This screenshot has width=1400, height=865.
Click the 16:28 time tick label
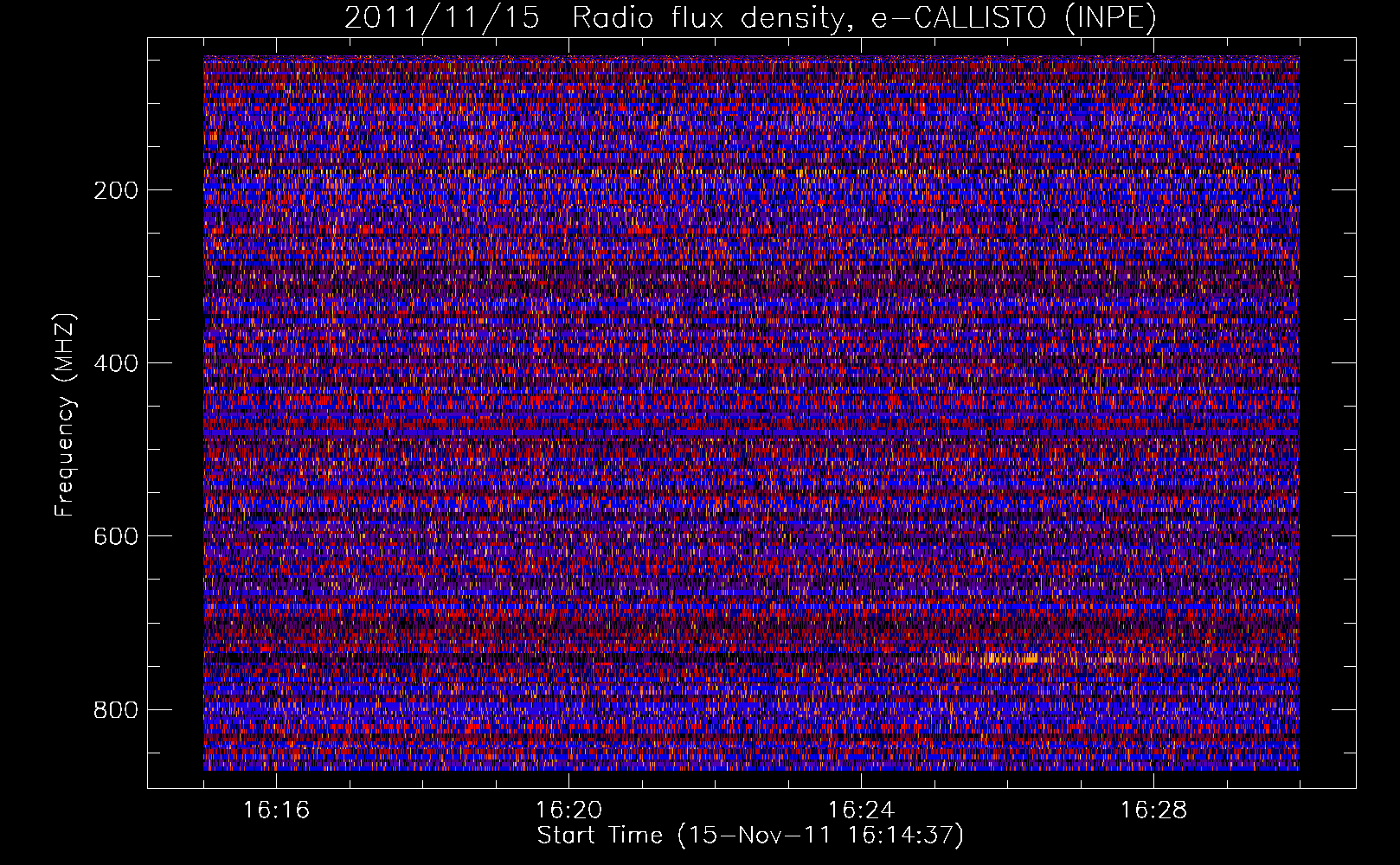[1153, 811]
